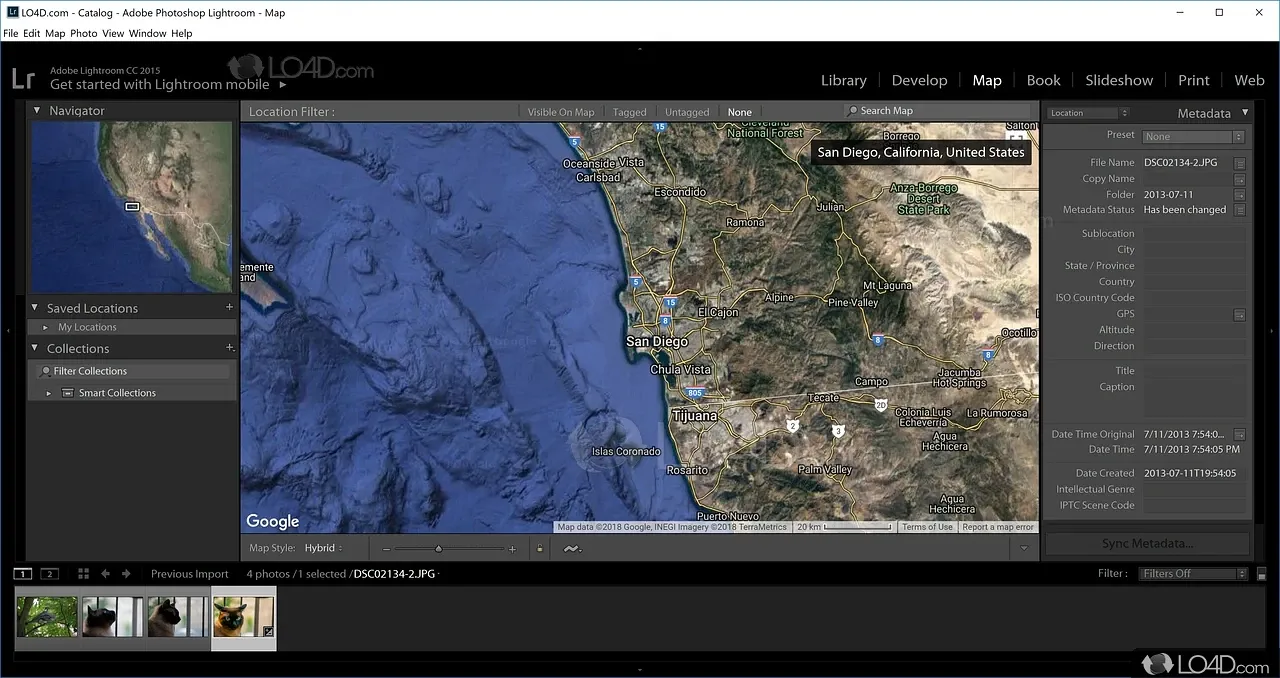Click Report a map error link
This screenshot has width=1280, height=678.
point(999,527)
